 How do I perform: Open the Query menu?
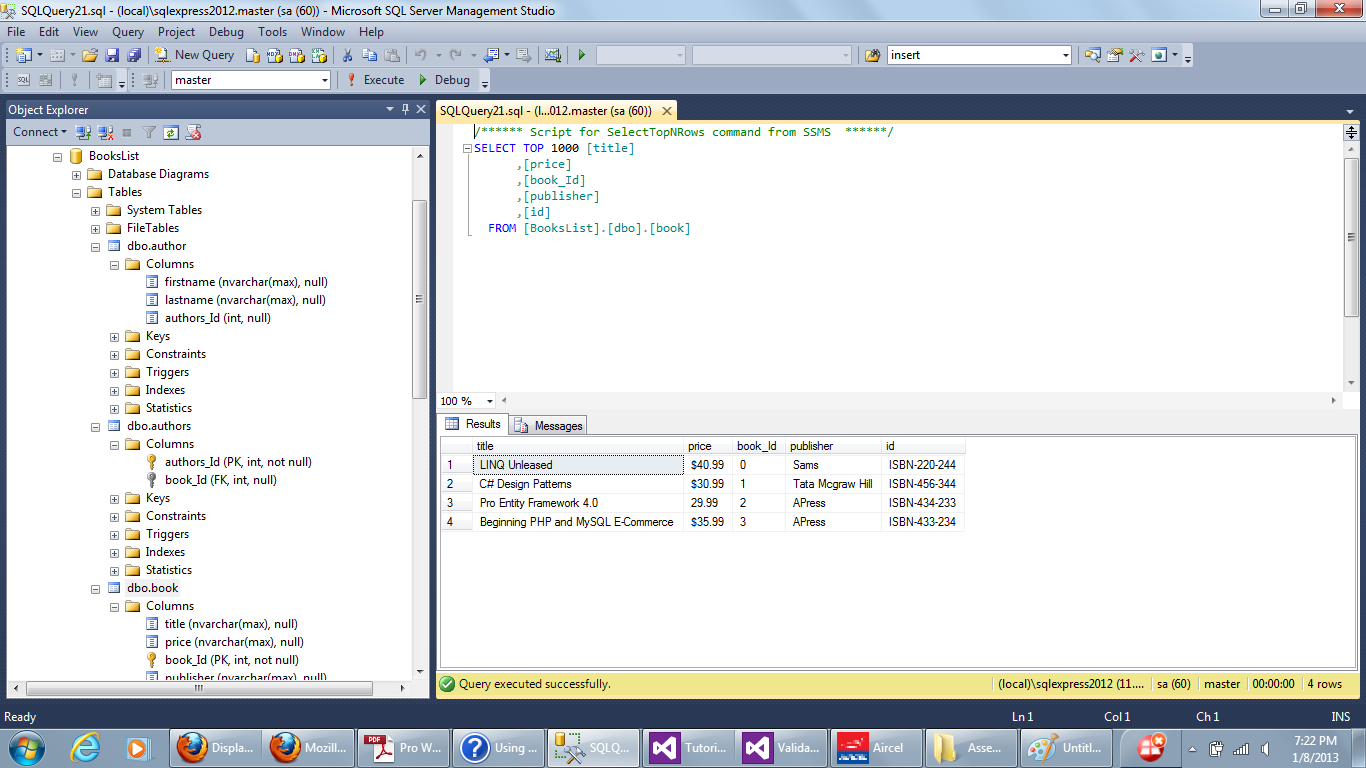(128, 32)
